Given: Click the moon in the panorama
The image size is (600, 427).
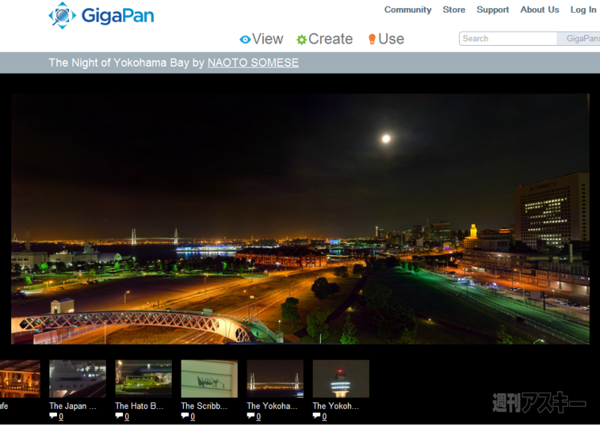Looking at the screenshot, I should (x=386, y=139).
